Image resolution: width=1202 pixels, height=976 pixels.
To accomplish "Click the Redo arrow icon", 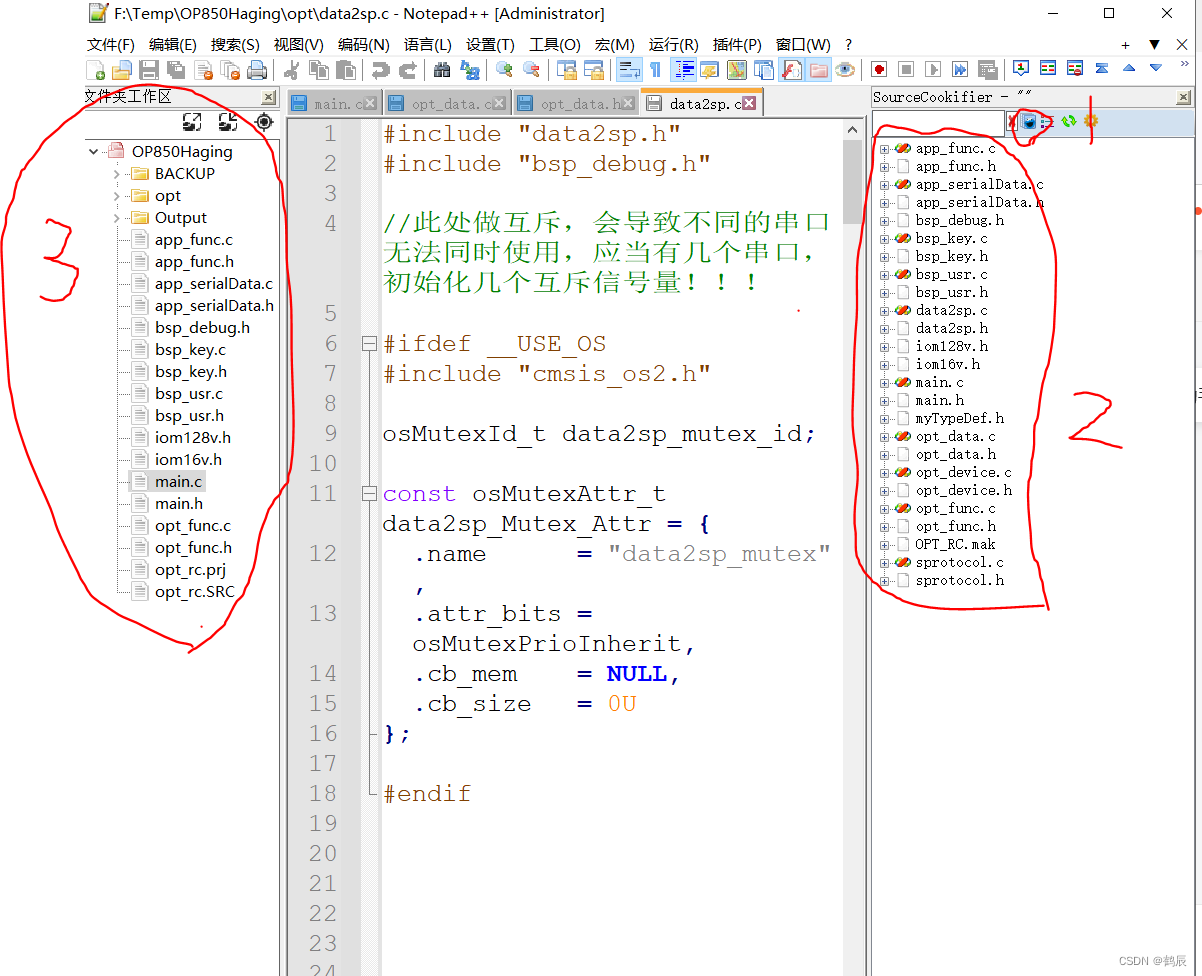I will point(407,70).
